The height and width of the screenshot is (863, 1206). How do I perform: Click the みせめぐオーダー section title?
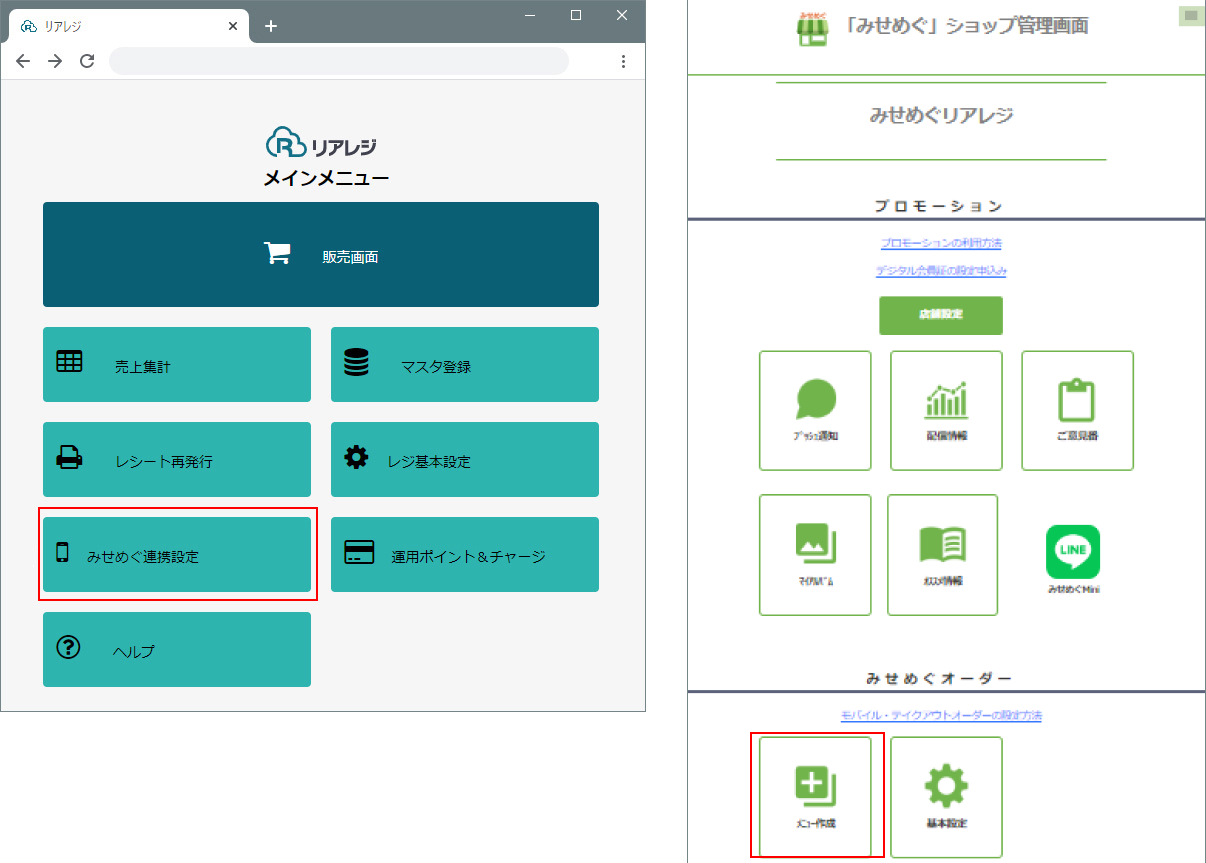[939, 678]
